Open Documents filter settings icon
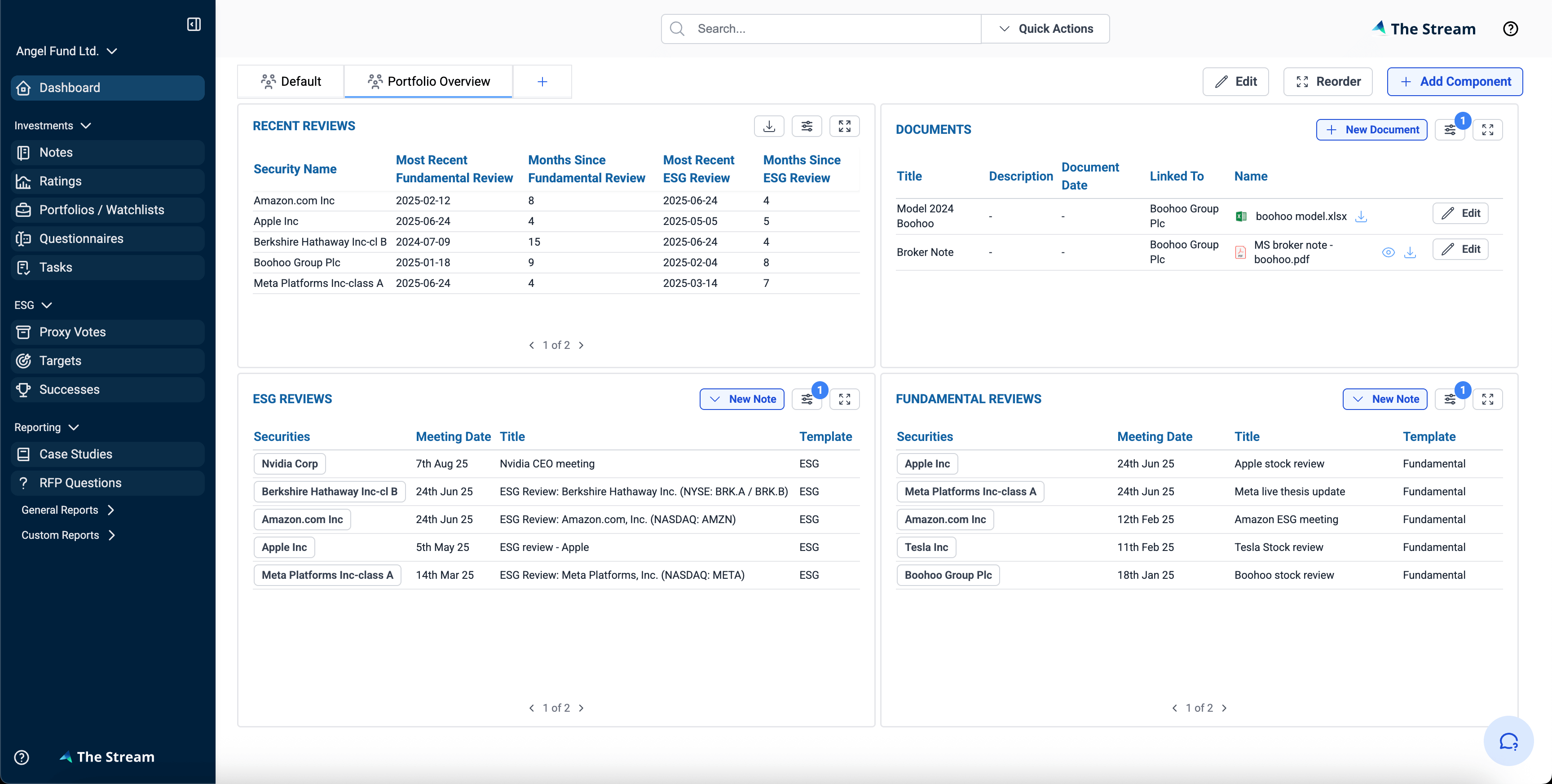The image size is (1552, 784). tap(1450, 130)
